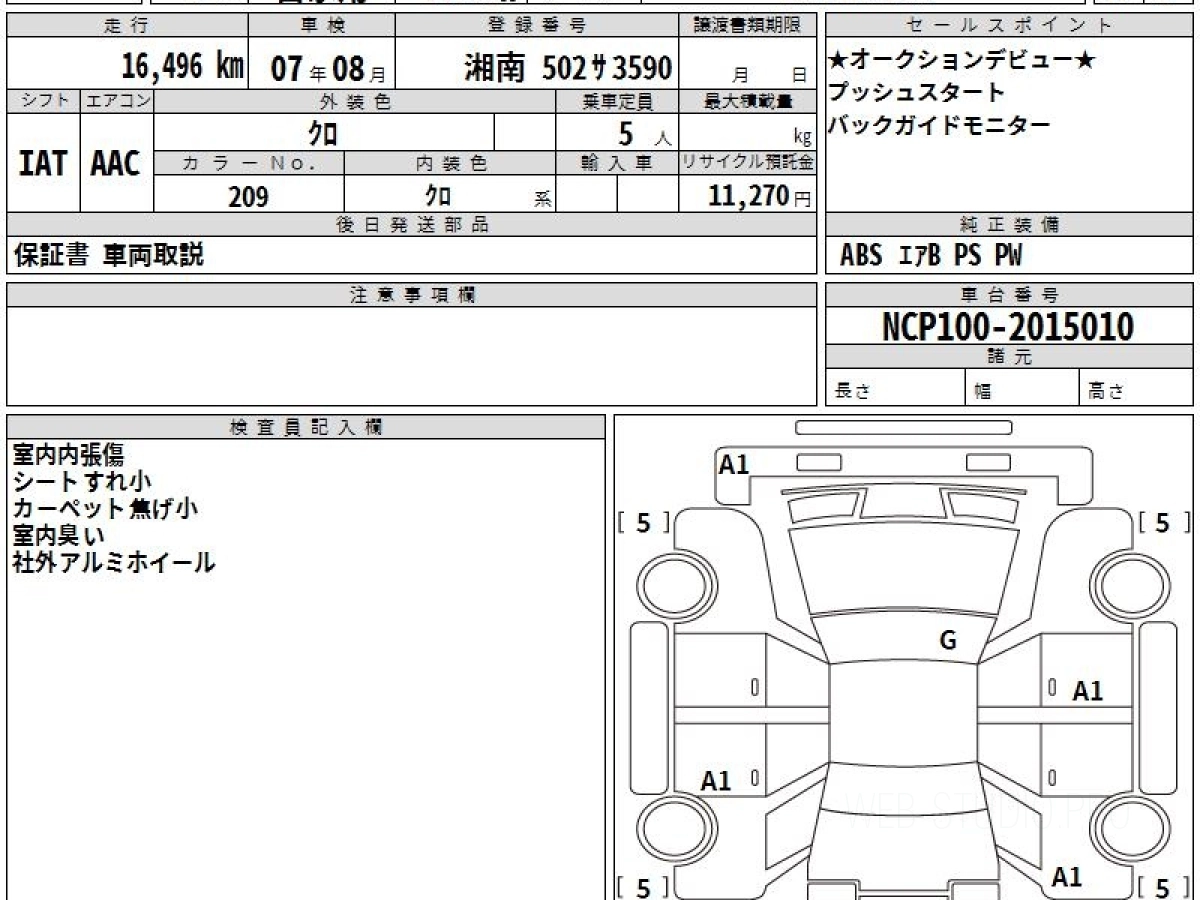Select the クロ value under 外装色
Viewport: 1200px width, 900px height.
323,132
